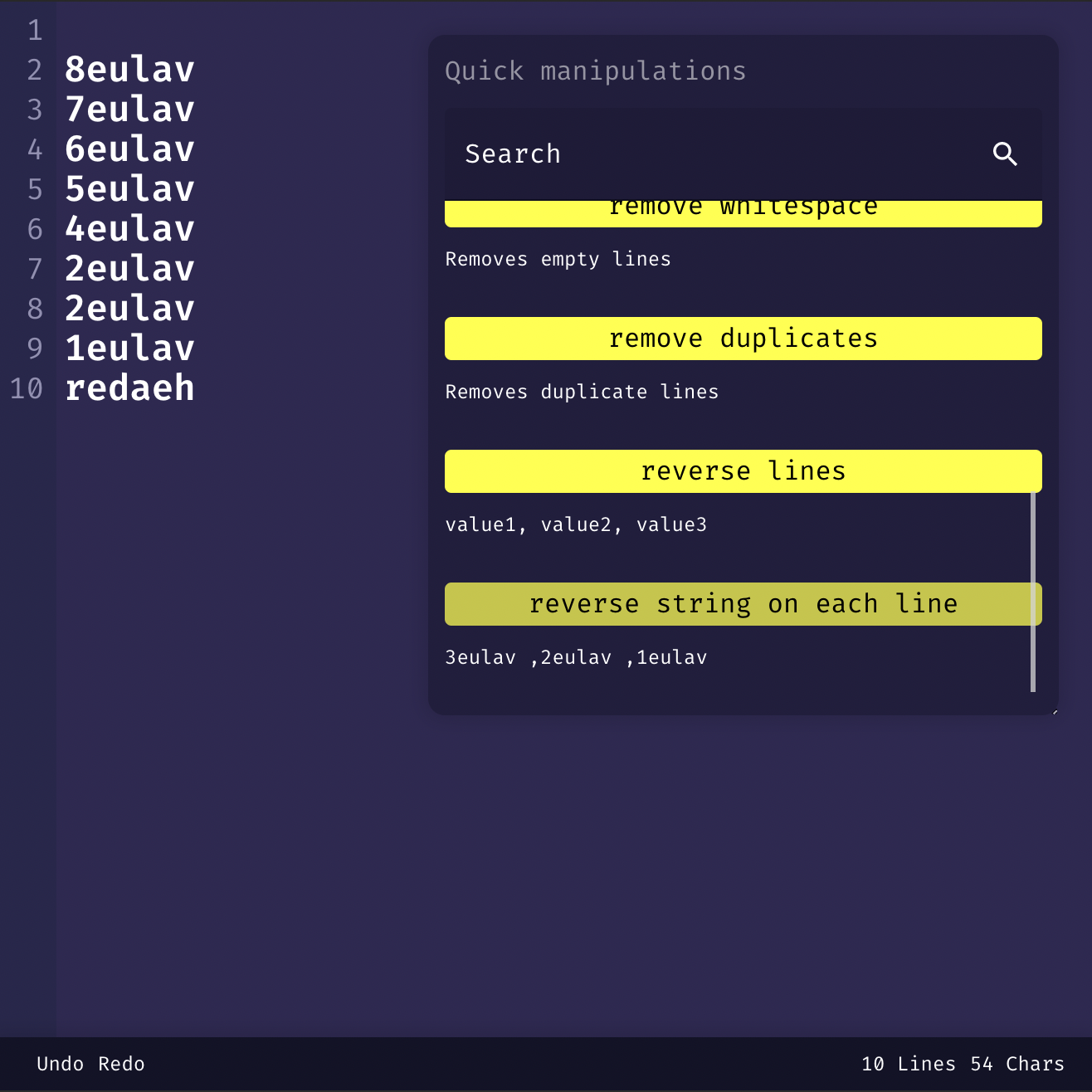The height and width of the screenshot is (1092, 1092).
Task: Click the 'value1, value2, value3' preview text
Action: (x=576, y=524)
